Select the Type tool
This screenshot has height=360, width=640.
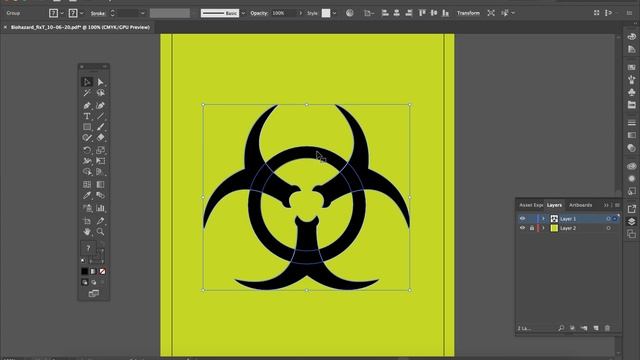(x=87, y=116)
